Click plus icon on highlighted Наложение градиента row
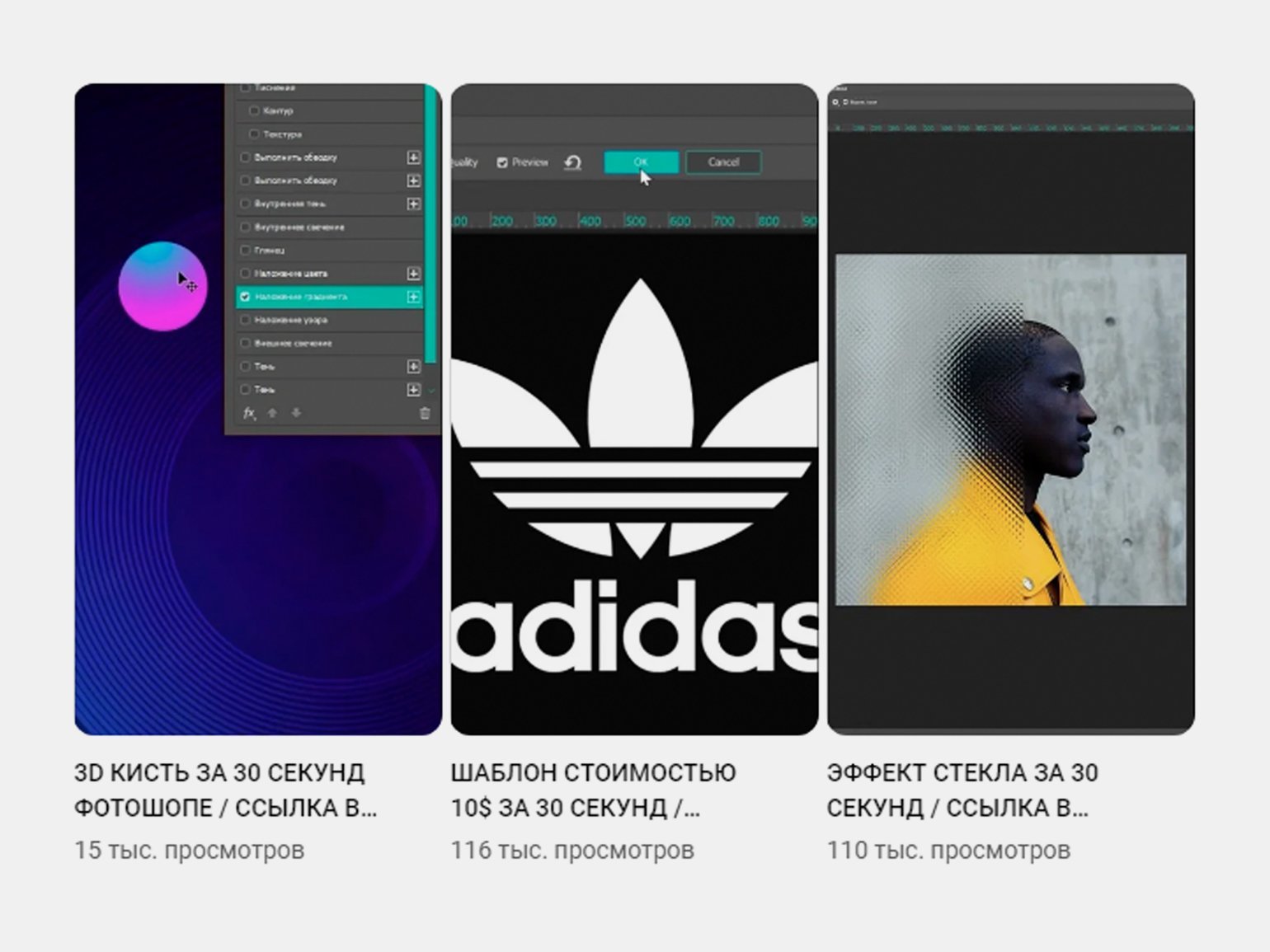 tap(413, 297)
